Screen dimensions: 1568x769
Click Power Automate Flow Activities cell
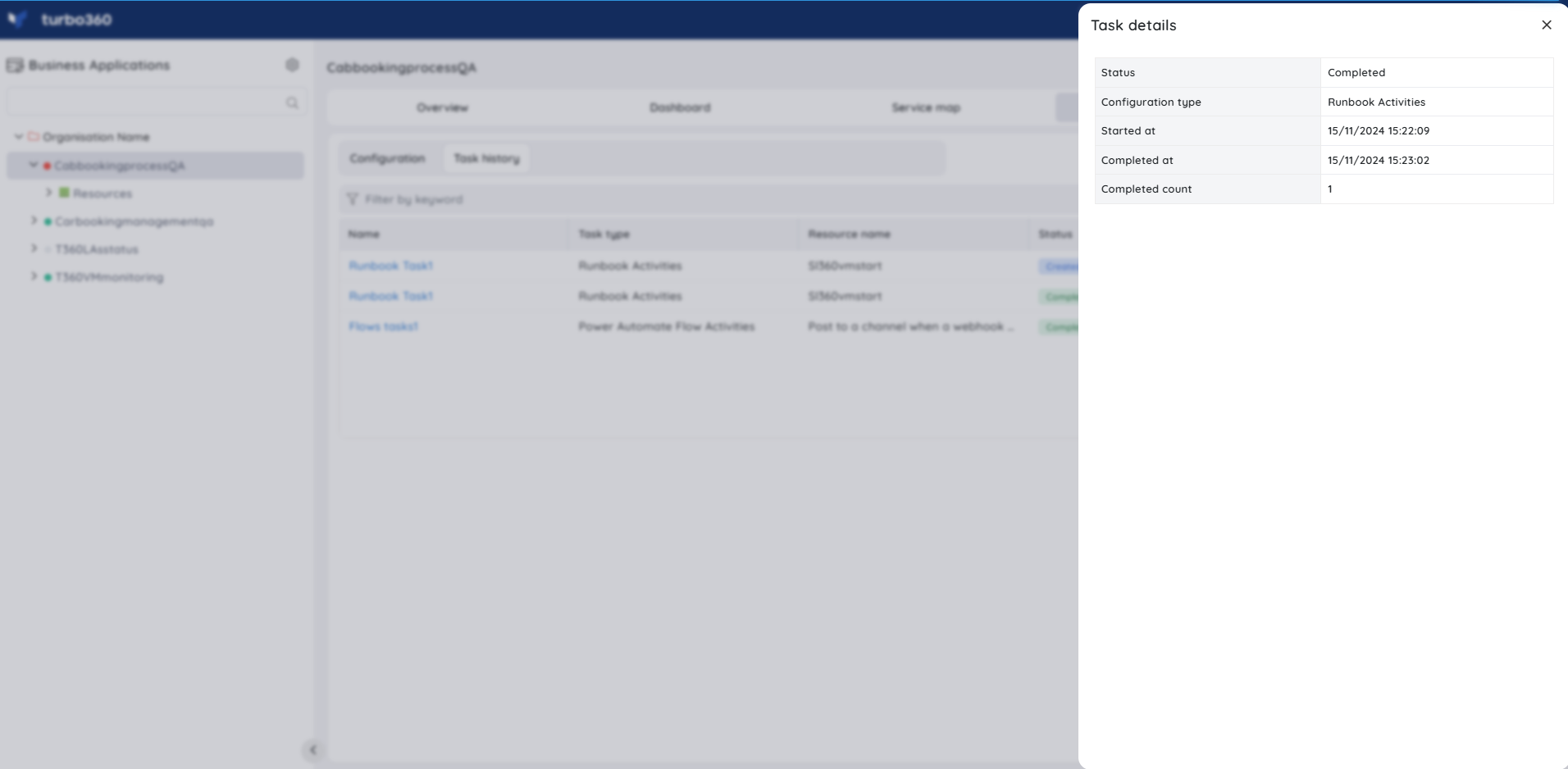(x=666, y=326)
